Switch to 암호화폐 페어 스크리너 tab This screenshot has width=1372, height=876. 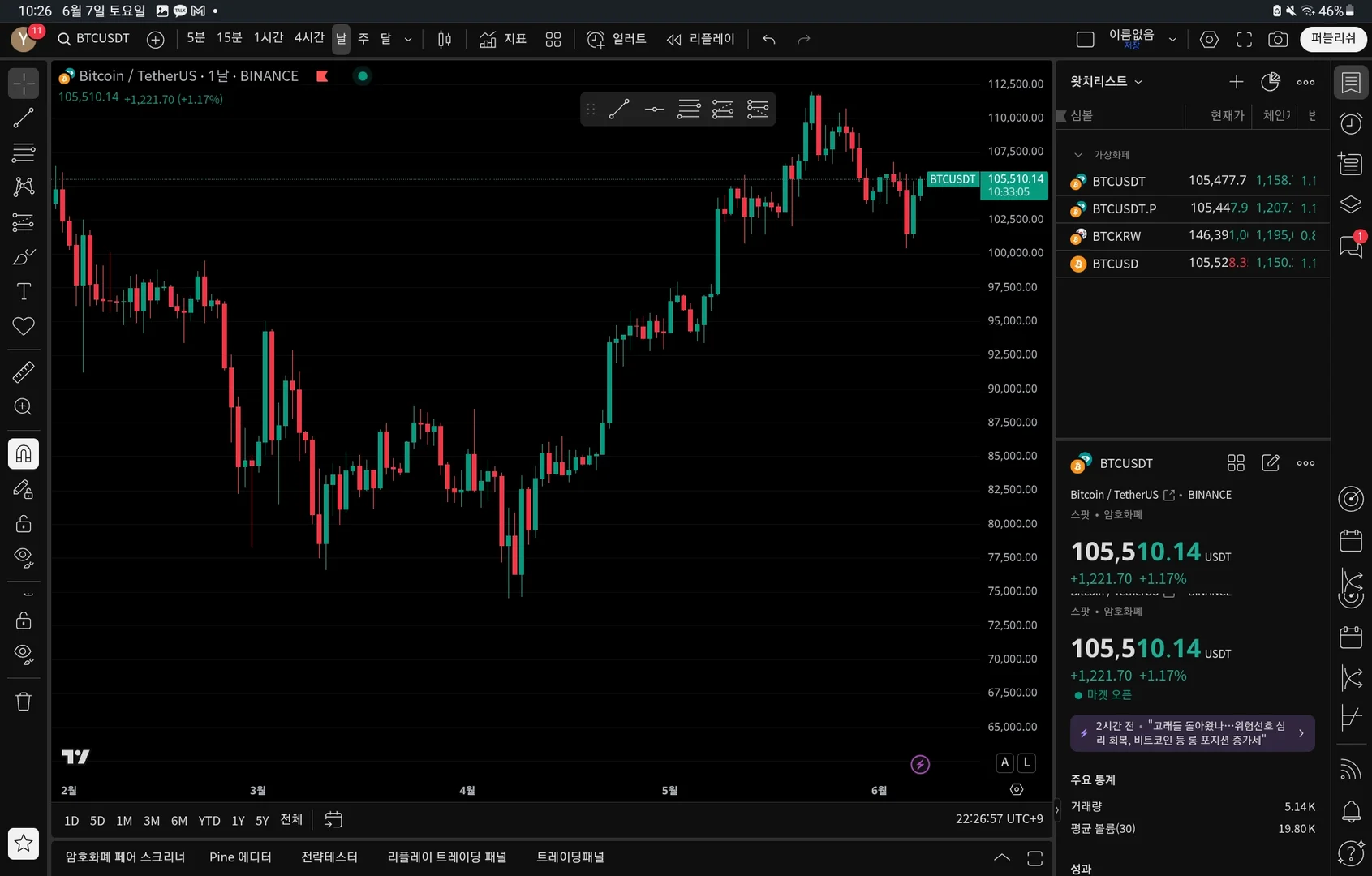click(125, 857)
